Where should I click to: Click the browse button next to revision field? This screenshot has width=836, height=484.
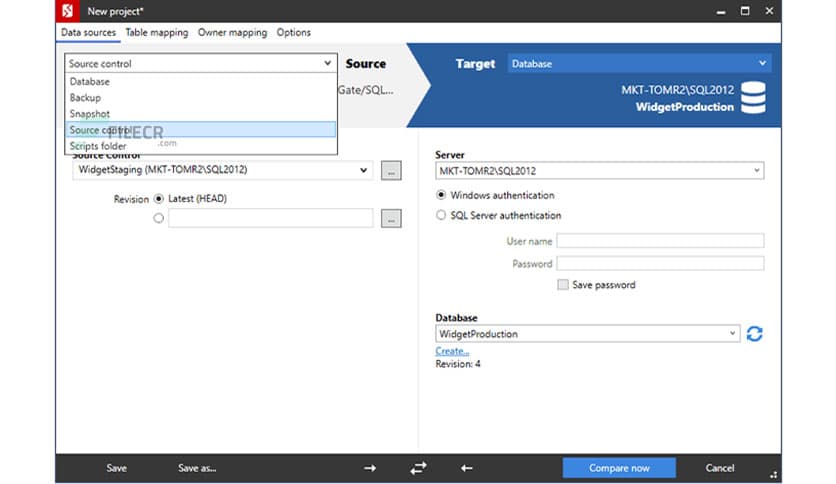tap(391, 218)
